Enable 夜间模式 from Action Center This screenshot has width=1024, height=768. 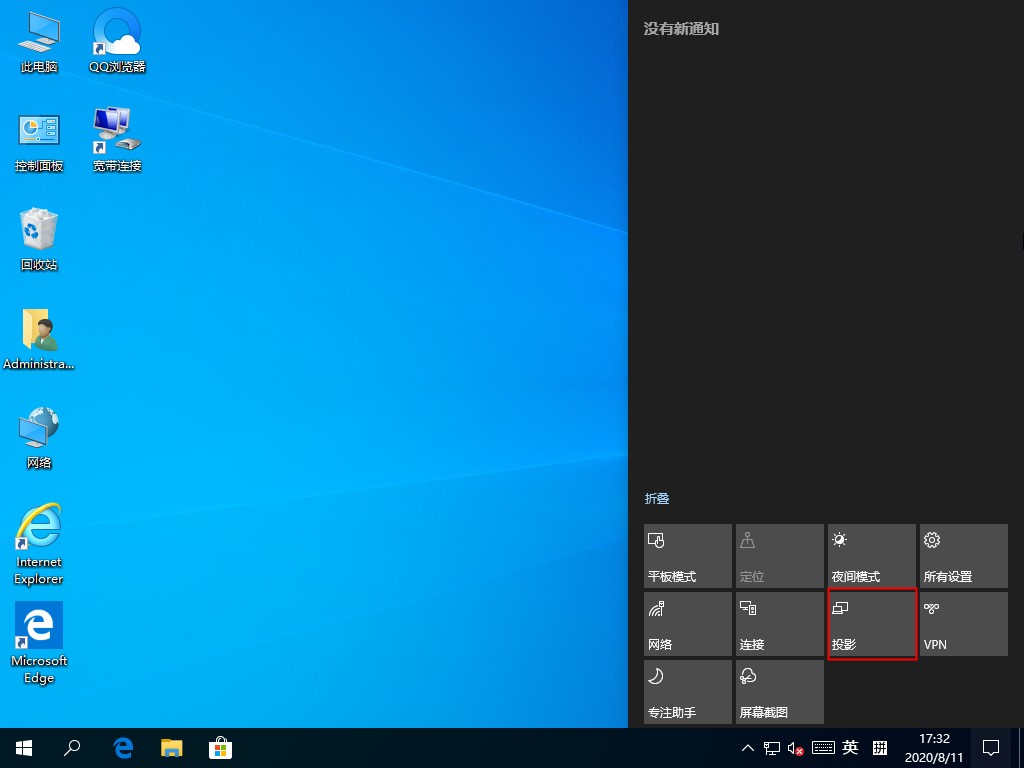pos(871,556)
